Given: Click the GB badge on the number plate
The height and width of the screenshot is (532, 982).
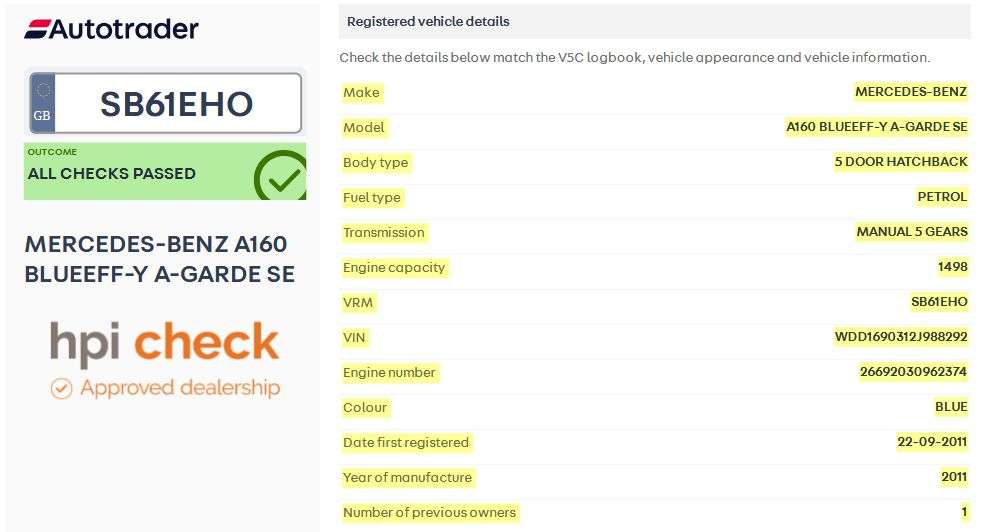Looking at the screenshot, I should [x=42, y=104].
